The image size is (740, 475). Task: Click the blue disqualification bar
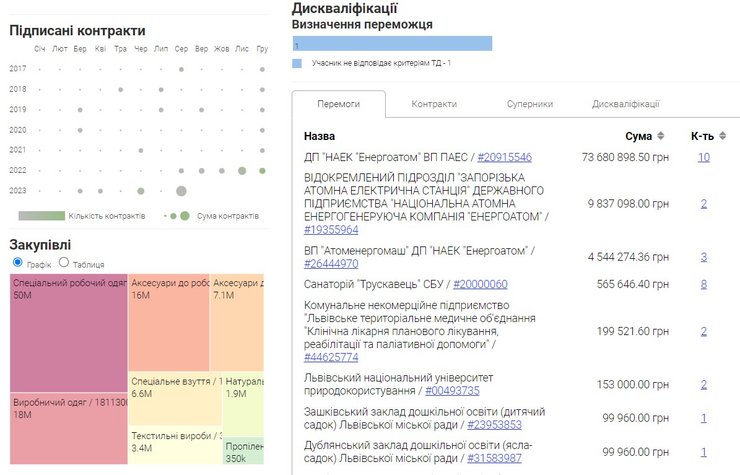pyautogui.click(x=392, y=44)
